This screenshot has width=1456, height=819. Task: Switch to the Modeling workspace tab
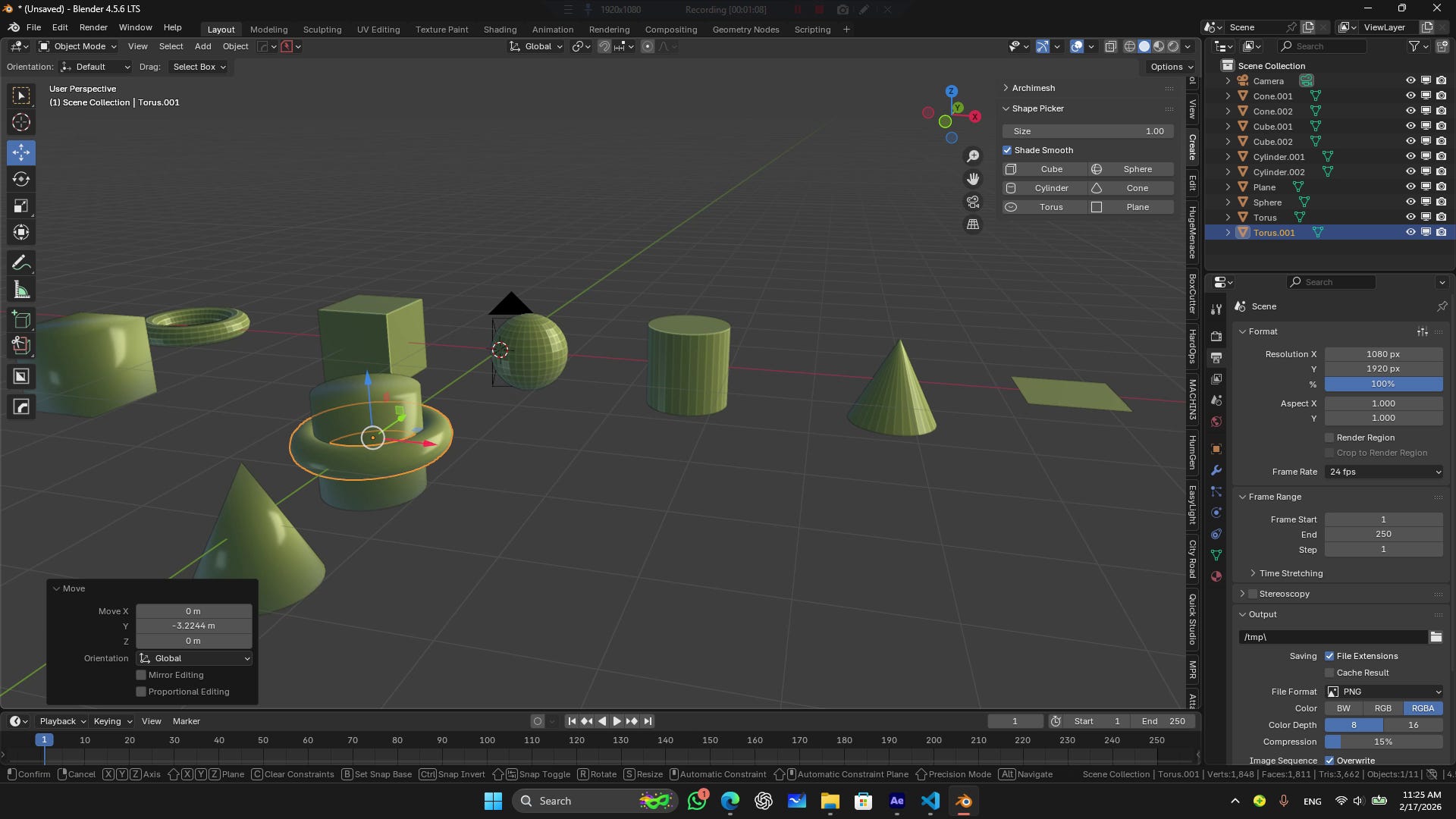coord(268,29)
